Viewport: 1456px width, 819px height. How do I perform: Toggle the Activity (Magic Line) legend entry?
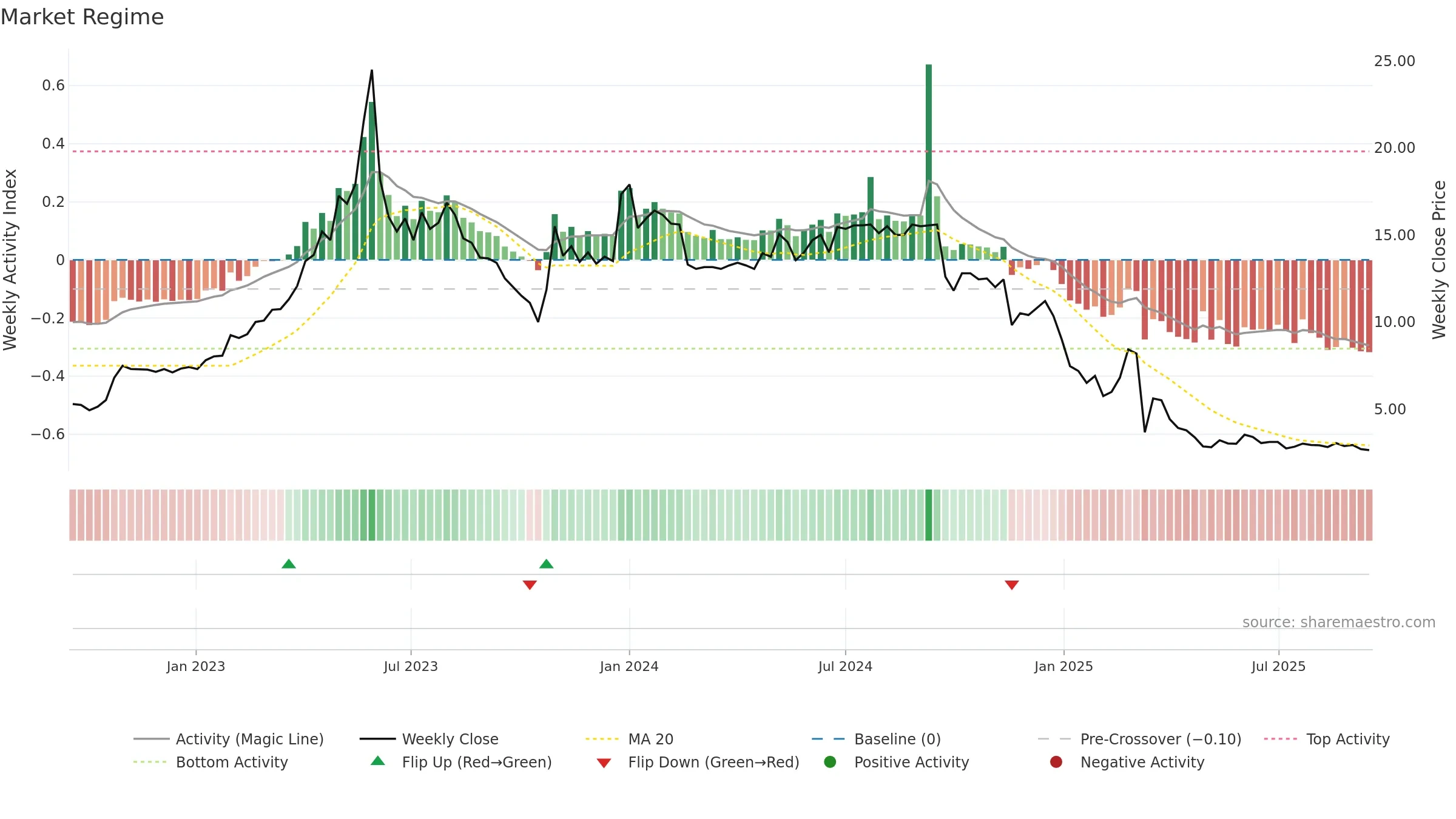[x=229, y=739]
